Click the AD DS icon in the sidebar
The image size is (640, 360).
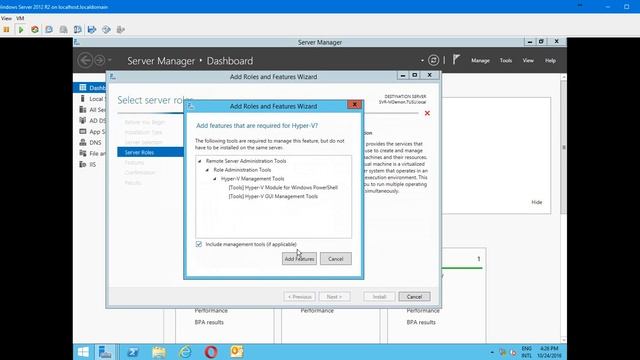[83, 120]
